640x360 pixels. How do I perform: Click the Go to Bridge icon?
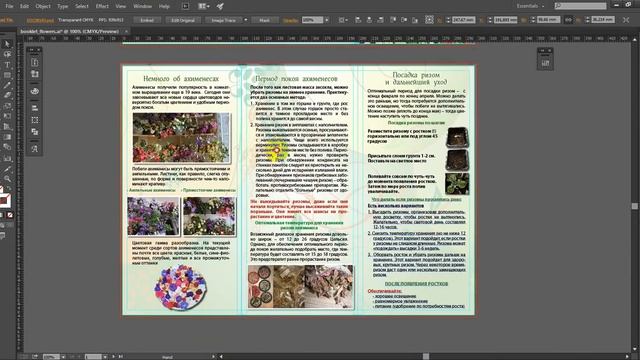tap(185, 6)
